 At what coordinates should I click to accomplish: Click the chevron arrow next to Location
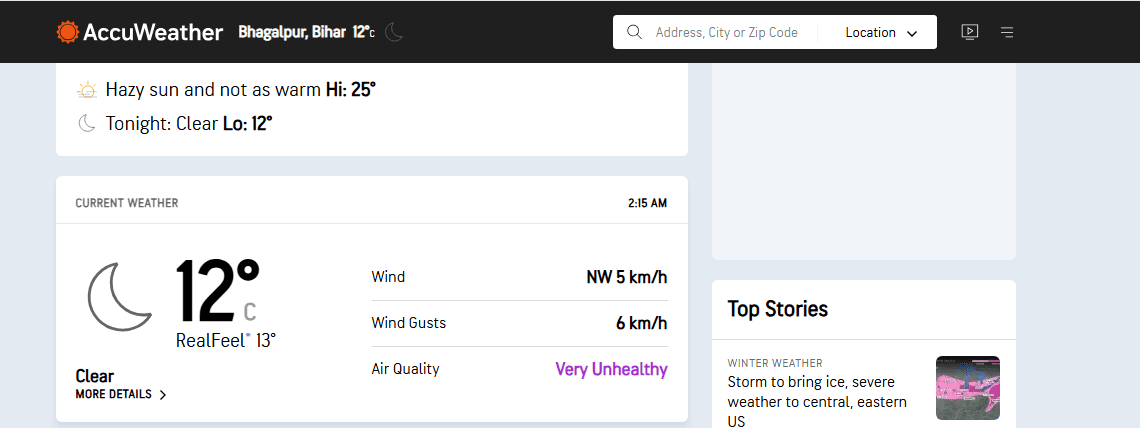912,33
